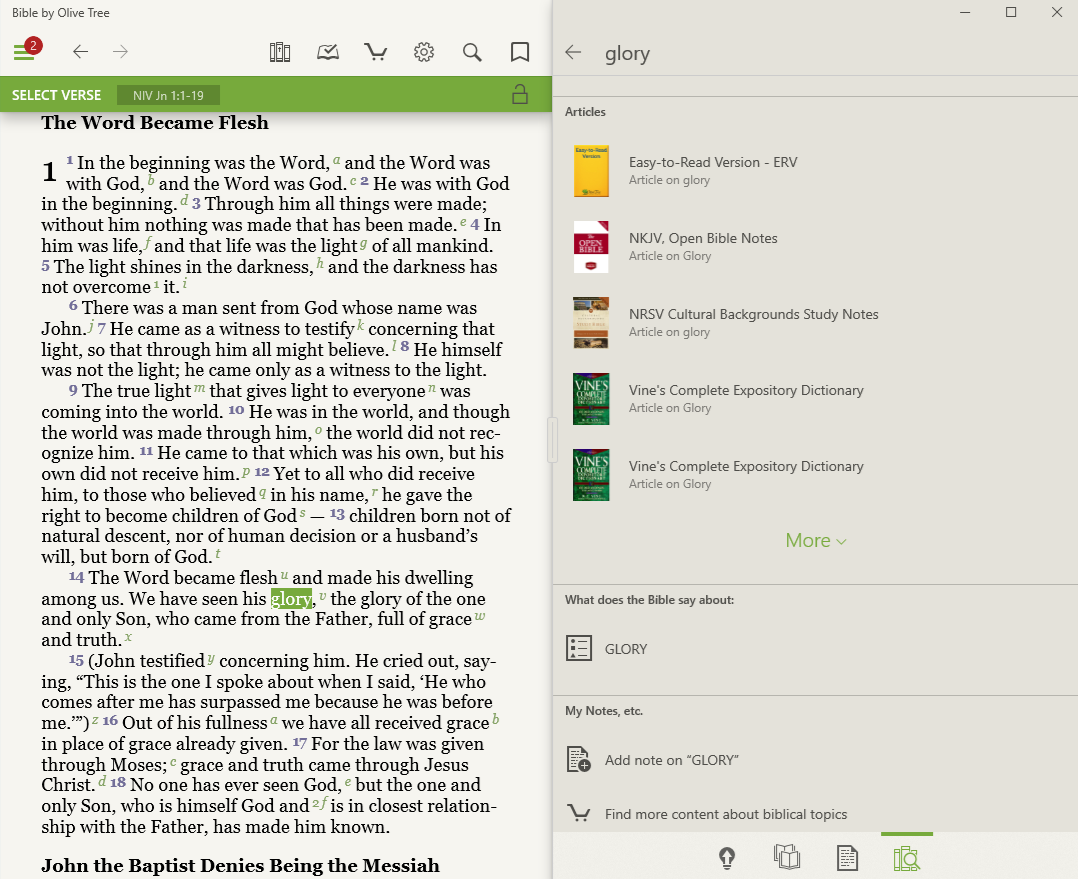Open the store shopping cart icon
Screen dimensions: 1078x879
[x=376, y=52]
